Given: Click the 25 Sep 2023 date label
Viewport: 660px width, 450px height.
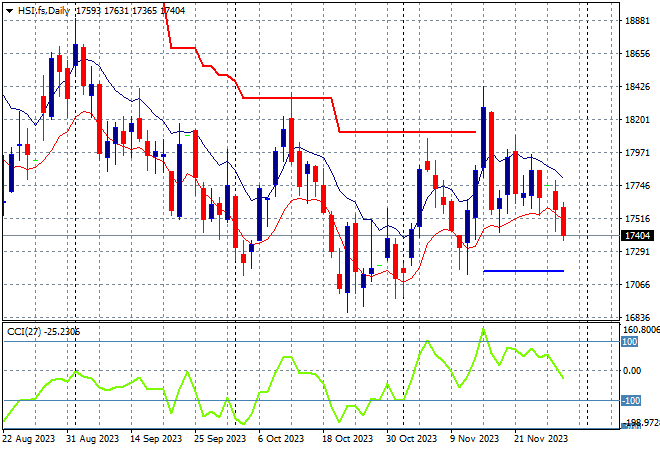Looking at the screenshot, I should tap(220, 439).
